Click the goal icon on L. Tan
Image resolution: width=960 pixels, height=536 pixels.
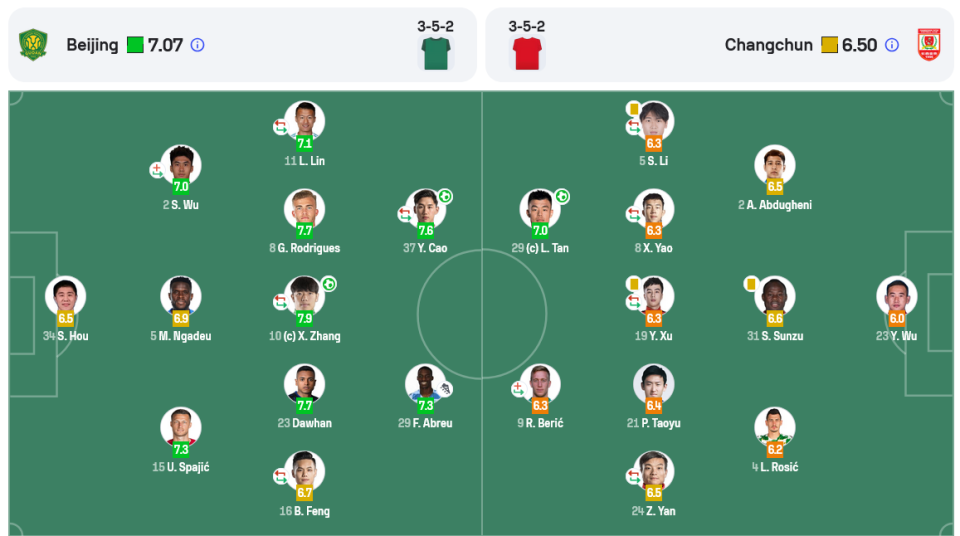coord(562,197)
